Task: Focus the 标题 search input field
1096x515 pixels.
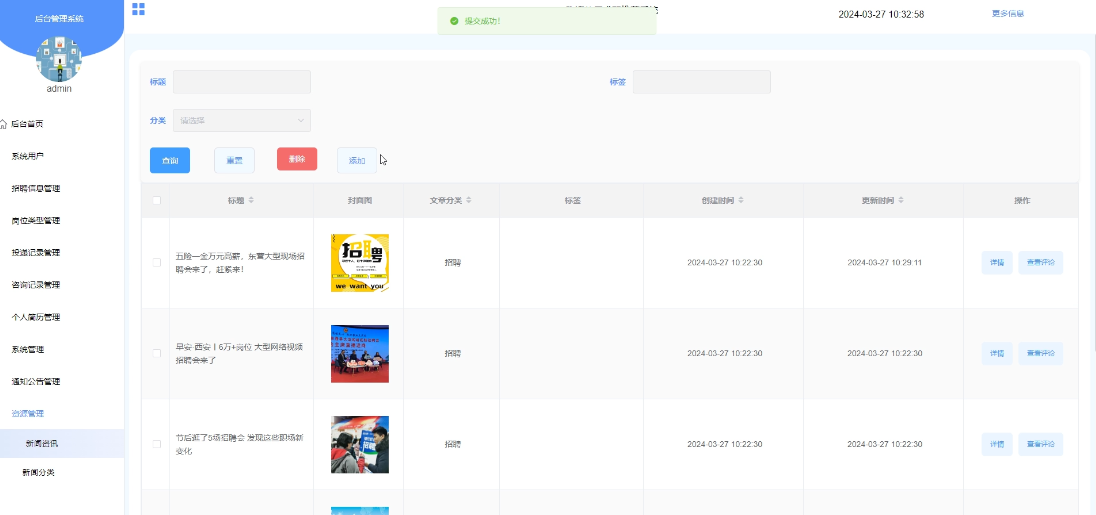Action: 242,82
